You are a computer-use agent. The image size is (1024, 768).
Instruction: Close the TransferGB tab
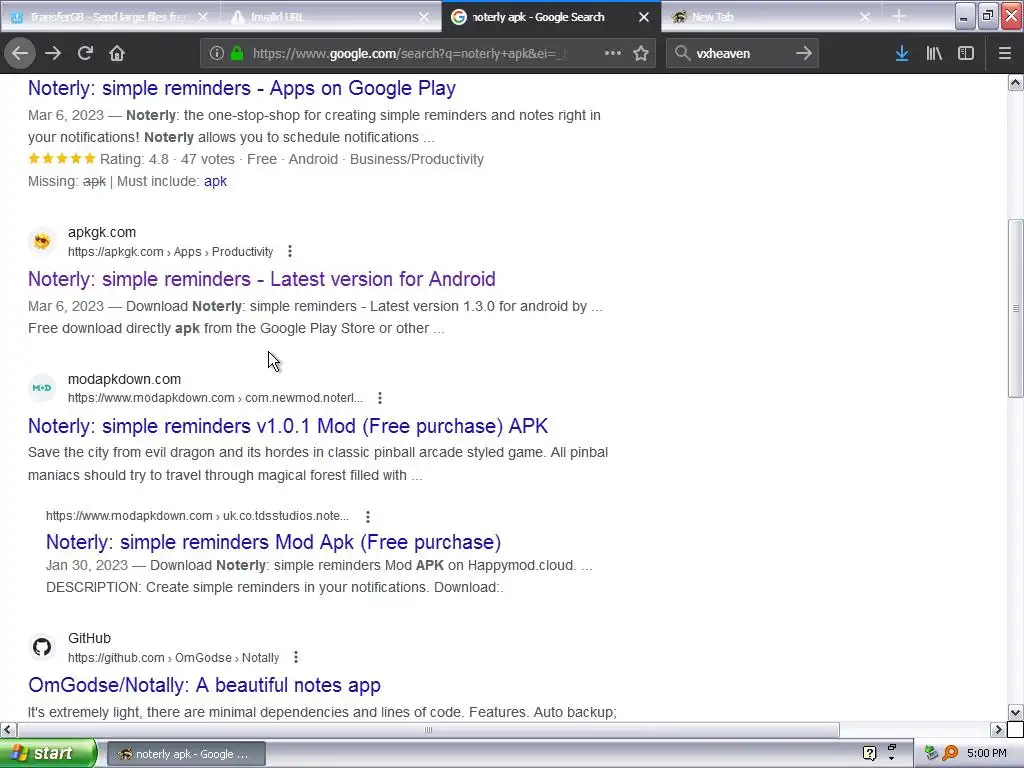click(203, 17)
